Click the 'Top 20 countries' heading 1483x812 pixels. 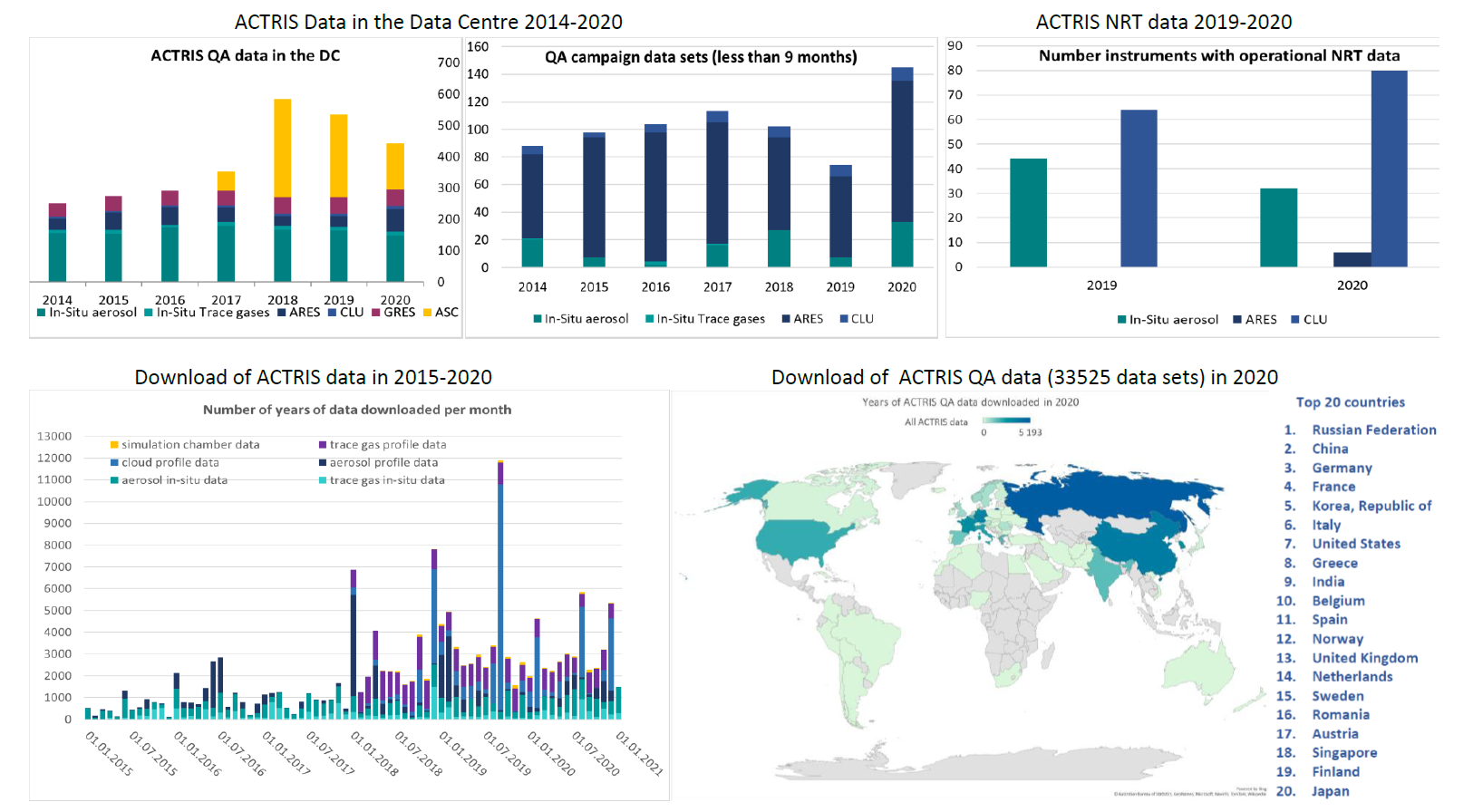[x=1351, y=402]
